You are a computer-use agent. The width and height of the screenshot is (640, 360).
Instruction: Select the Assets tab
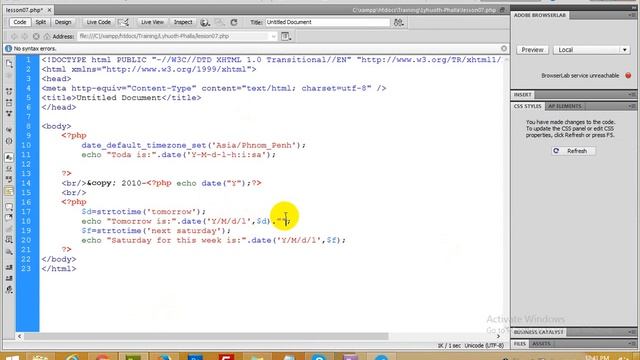[541, 344]
